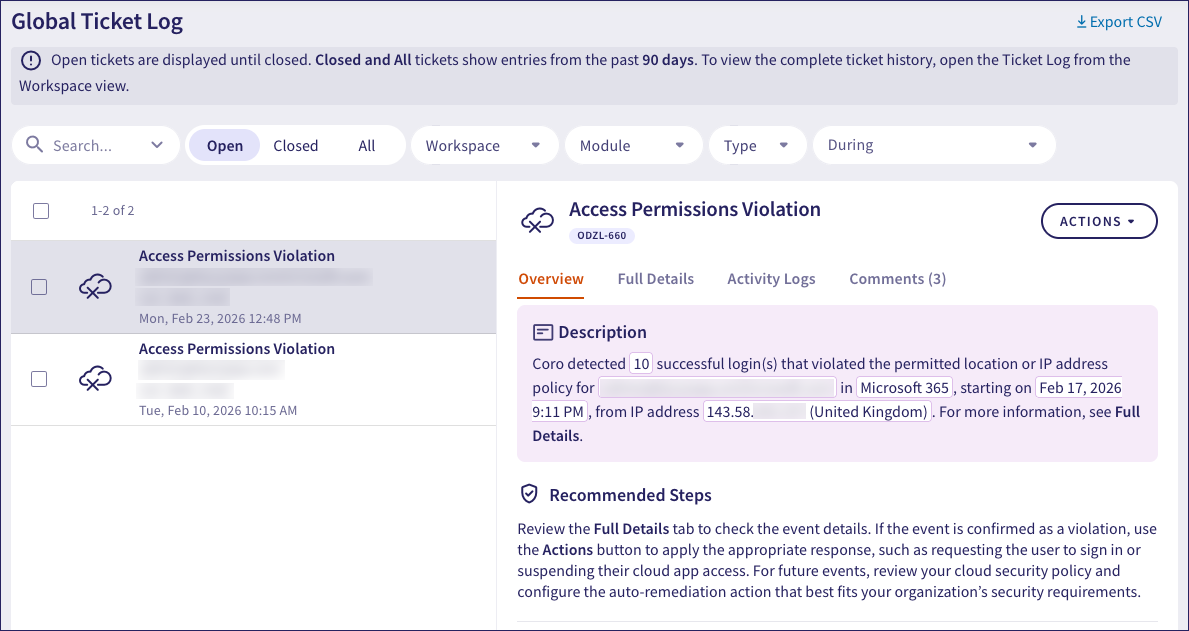Image resolution: width=1189 pixels, height=631 pixels.
Task: Click cloud icon in ticket detail header
Action: pos(538,221)
